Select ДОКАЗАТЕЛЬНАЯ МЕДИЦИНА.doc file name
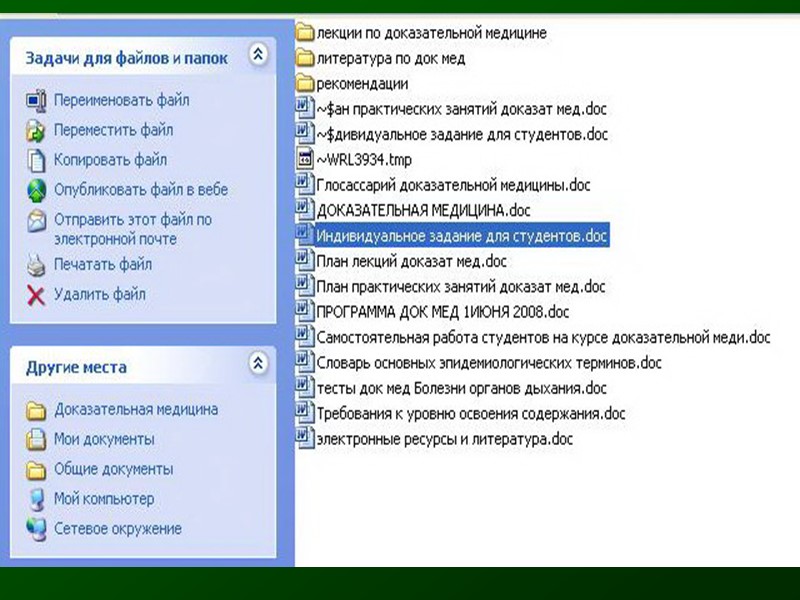 pos(423,211)
